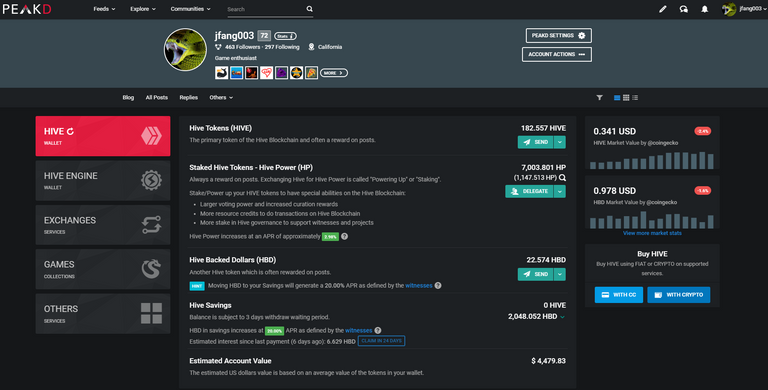Open the Account Actions menu

[557, 54]
